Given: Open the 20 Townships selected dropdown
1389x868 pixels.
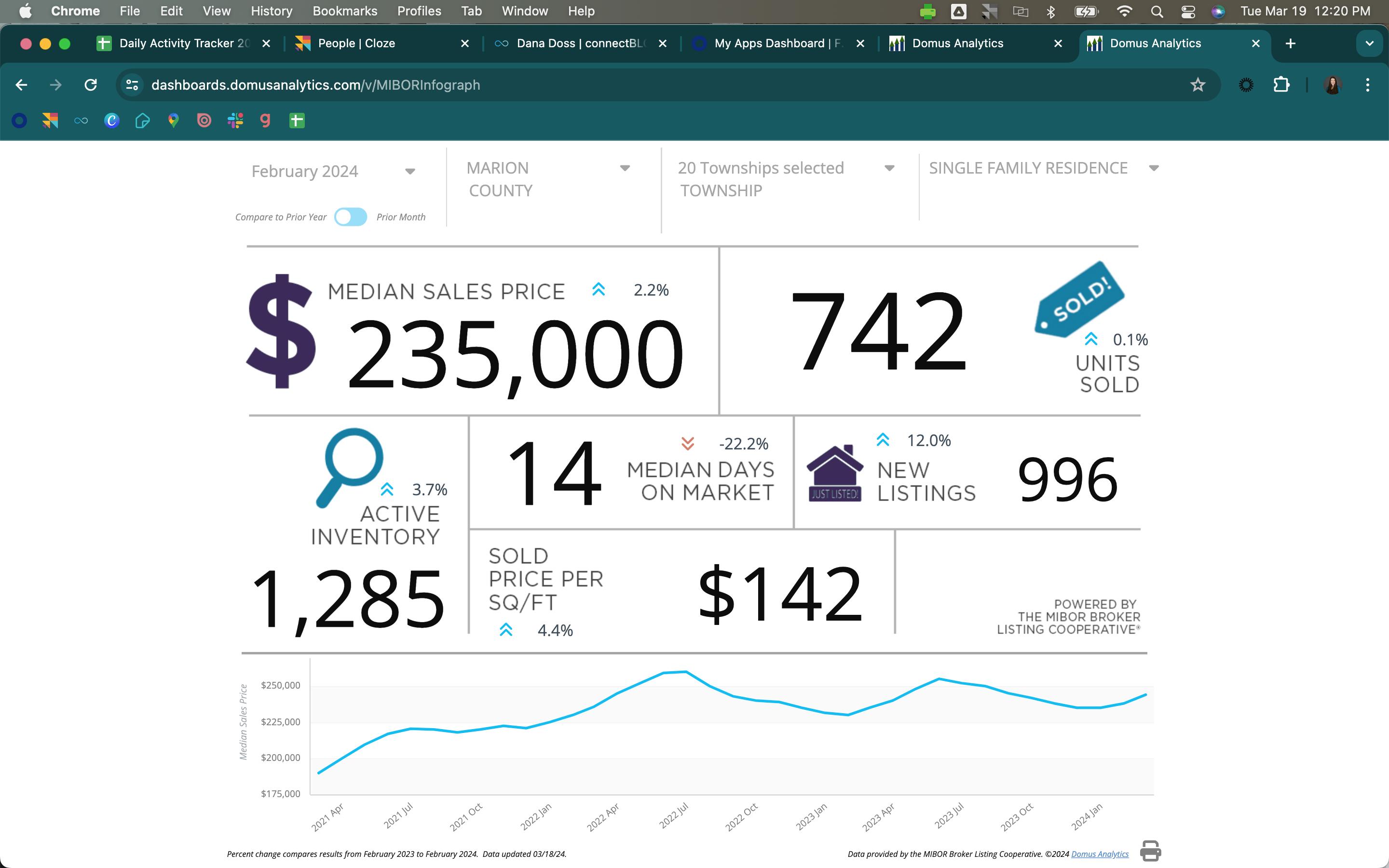Looking at the screenshot, I should (889, 168).
